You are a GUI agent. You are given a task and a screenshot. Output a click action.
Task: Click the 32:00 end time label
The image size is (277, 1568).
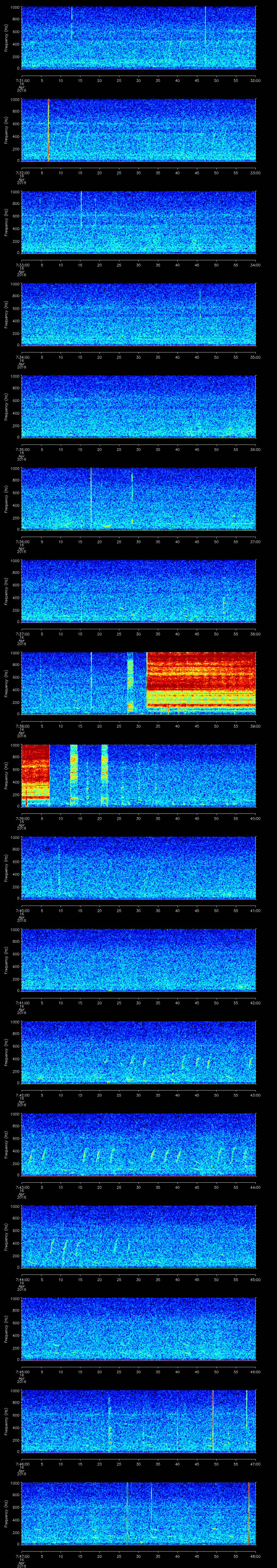[x=255, y=80]
